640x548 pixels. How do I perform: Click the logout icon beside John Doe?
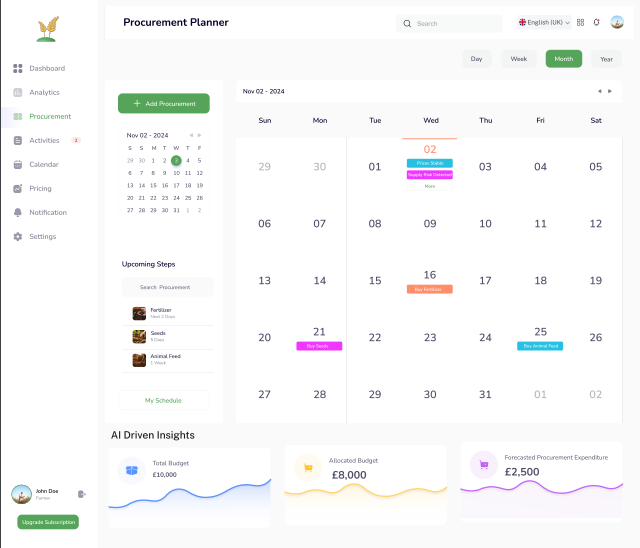[x=81, y=494]
